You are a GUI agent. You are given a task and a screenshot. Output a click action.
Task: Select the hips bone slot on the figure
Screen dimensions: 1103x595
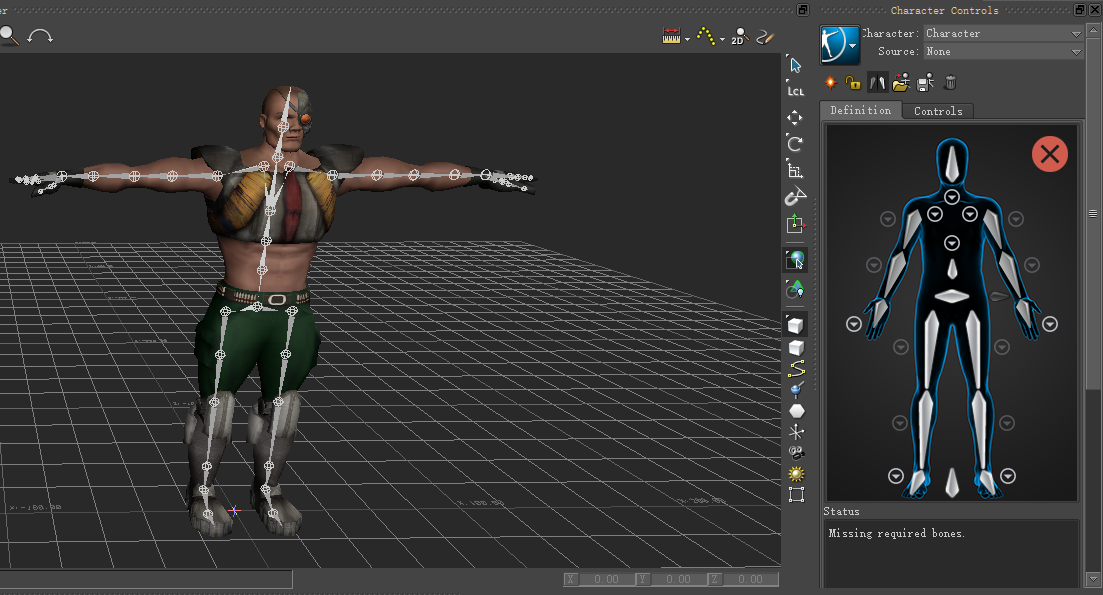tap(952, 296)
